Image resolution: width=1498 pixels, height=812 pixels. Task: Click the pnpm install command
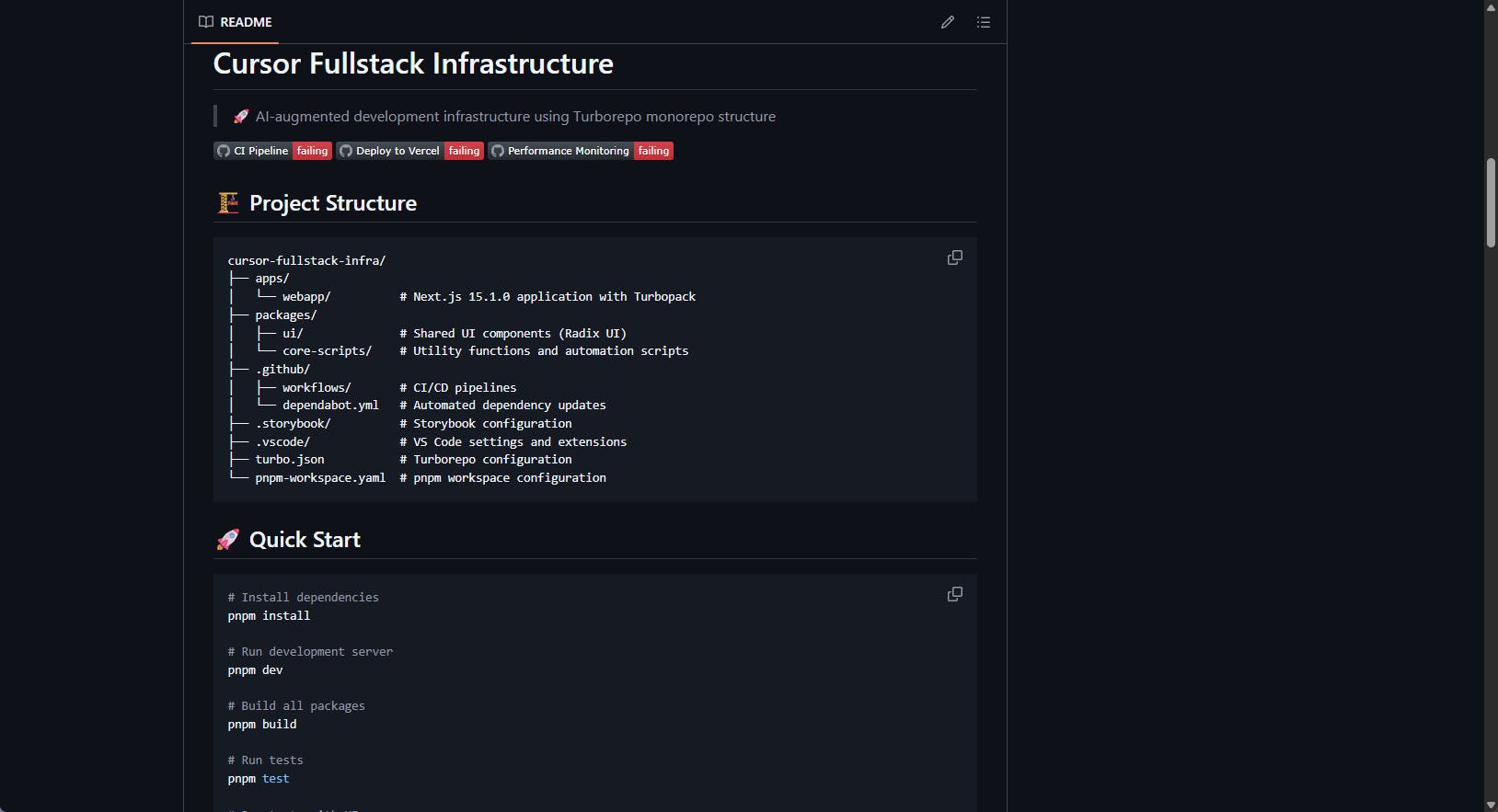(269, 616)
